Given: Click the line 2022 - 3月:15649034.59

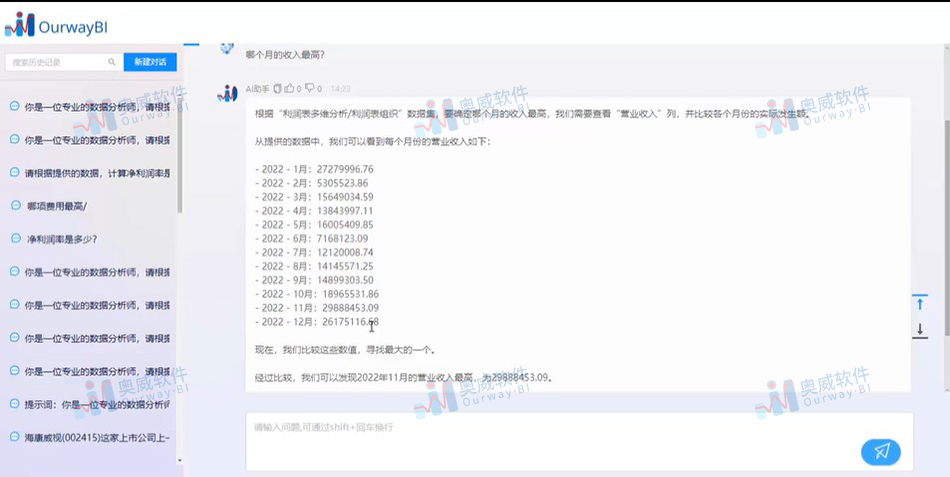Looking at the screenshot, I should point(314,197).
